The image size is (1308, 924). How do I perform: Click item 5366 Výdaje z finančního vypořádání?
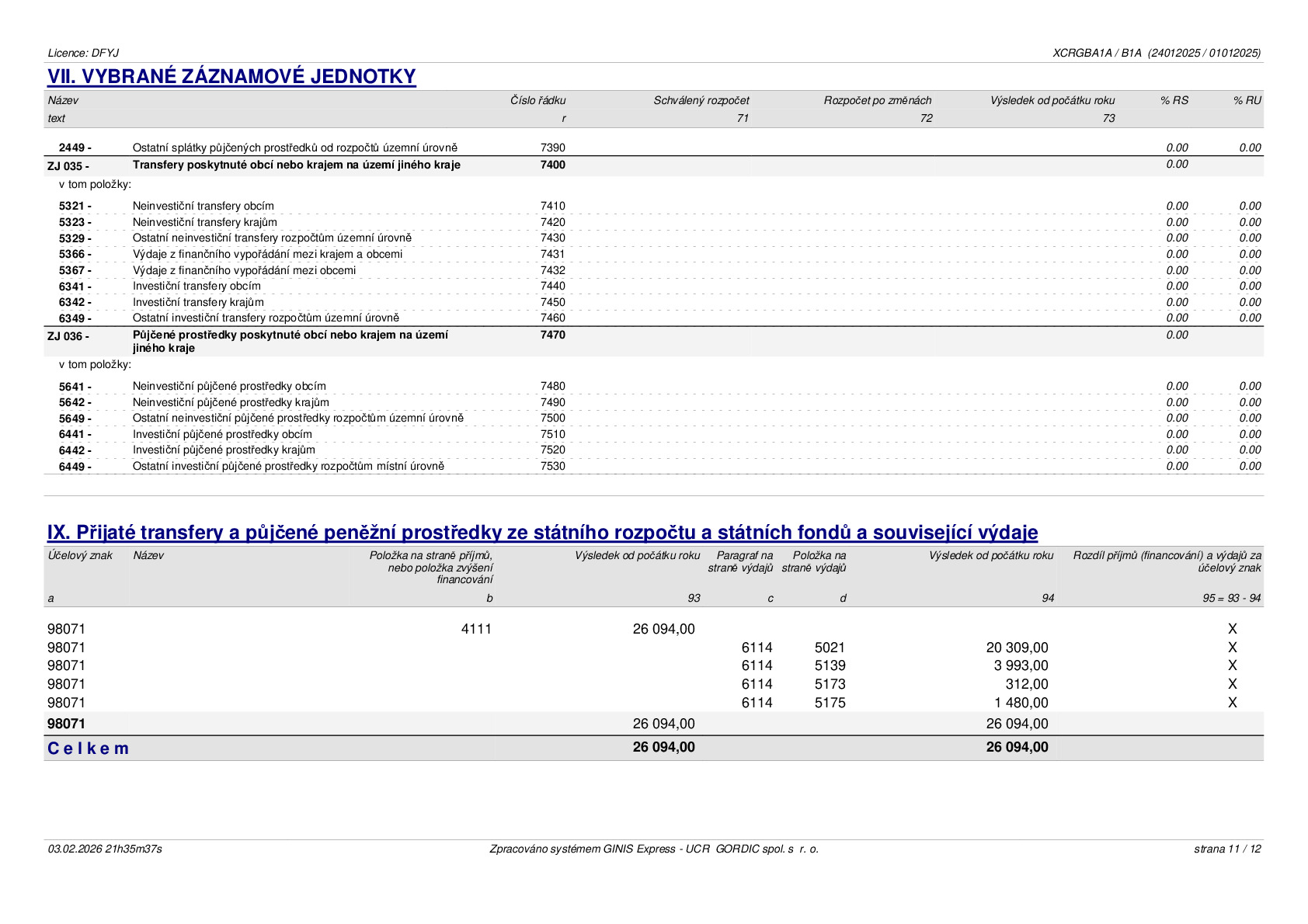(267, 254)
